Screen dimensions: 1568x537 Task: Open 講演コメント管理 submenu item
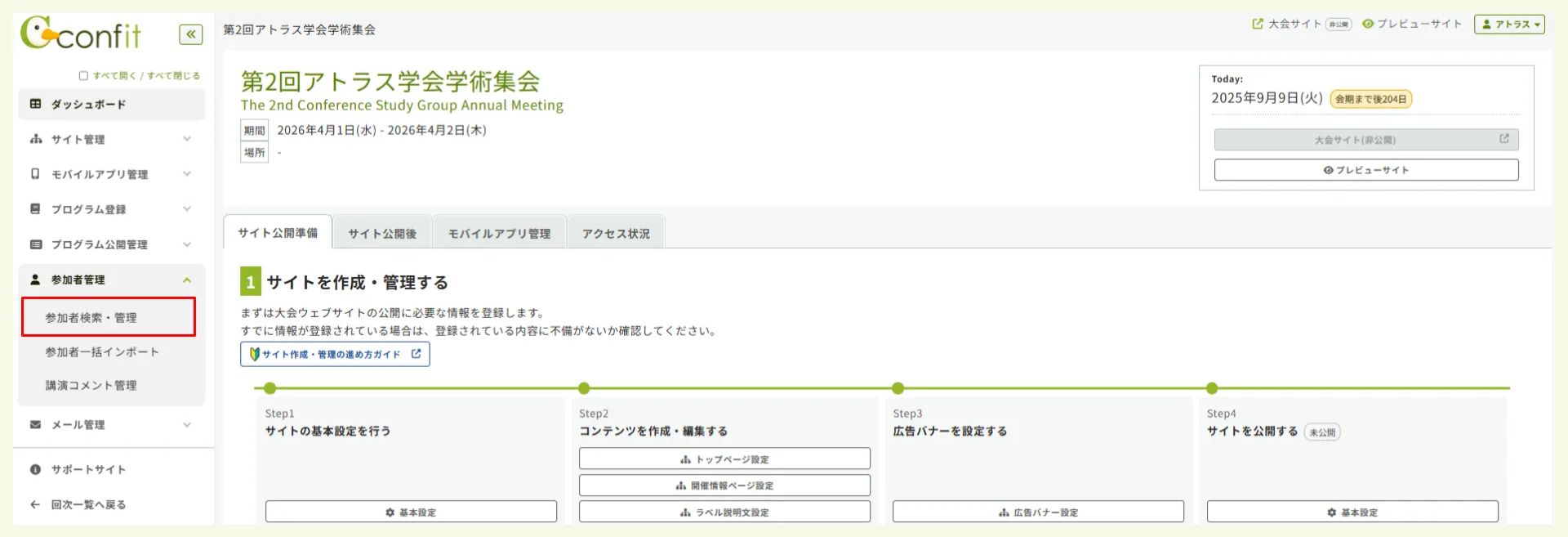click(91, 385)
